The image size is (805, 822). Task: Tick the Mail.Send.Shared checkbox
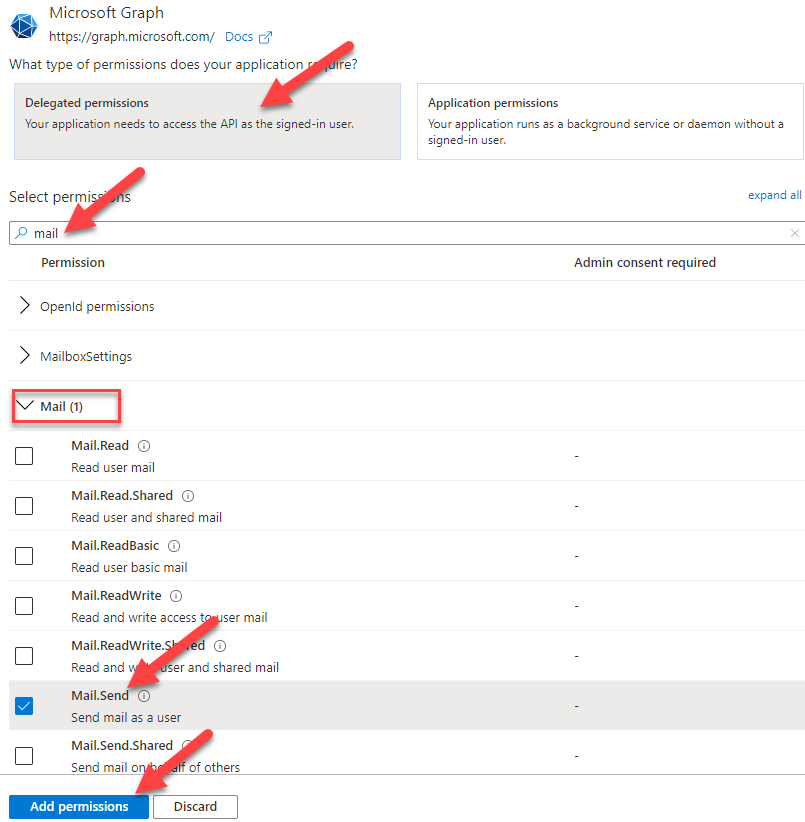[x=24, y=756]
